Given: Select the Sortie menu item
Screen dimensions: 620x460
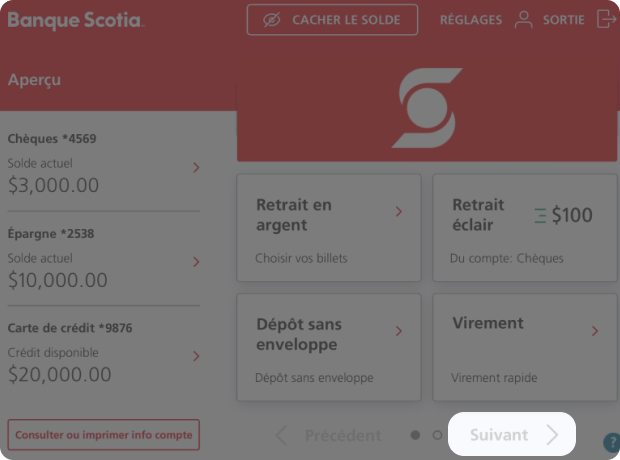Looking at the screenshot, I should pyautogui.click(x=563, y=20).
